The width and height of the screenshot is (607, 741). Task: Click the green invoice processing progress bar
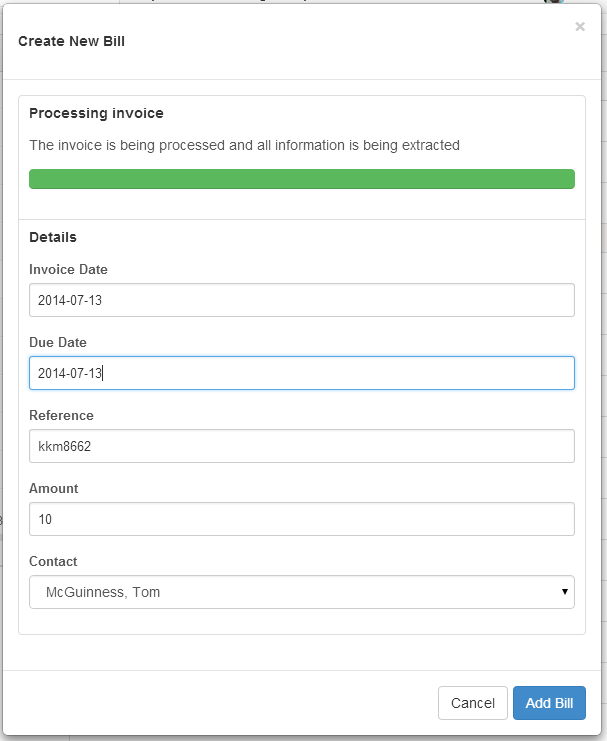click(301, 179)
